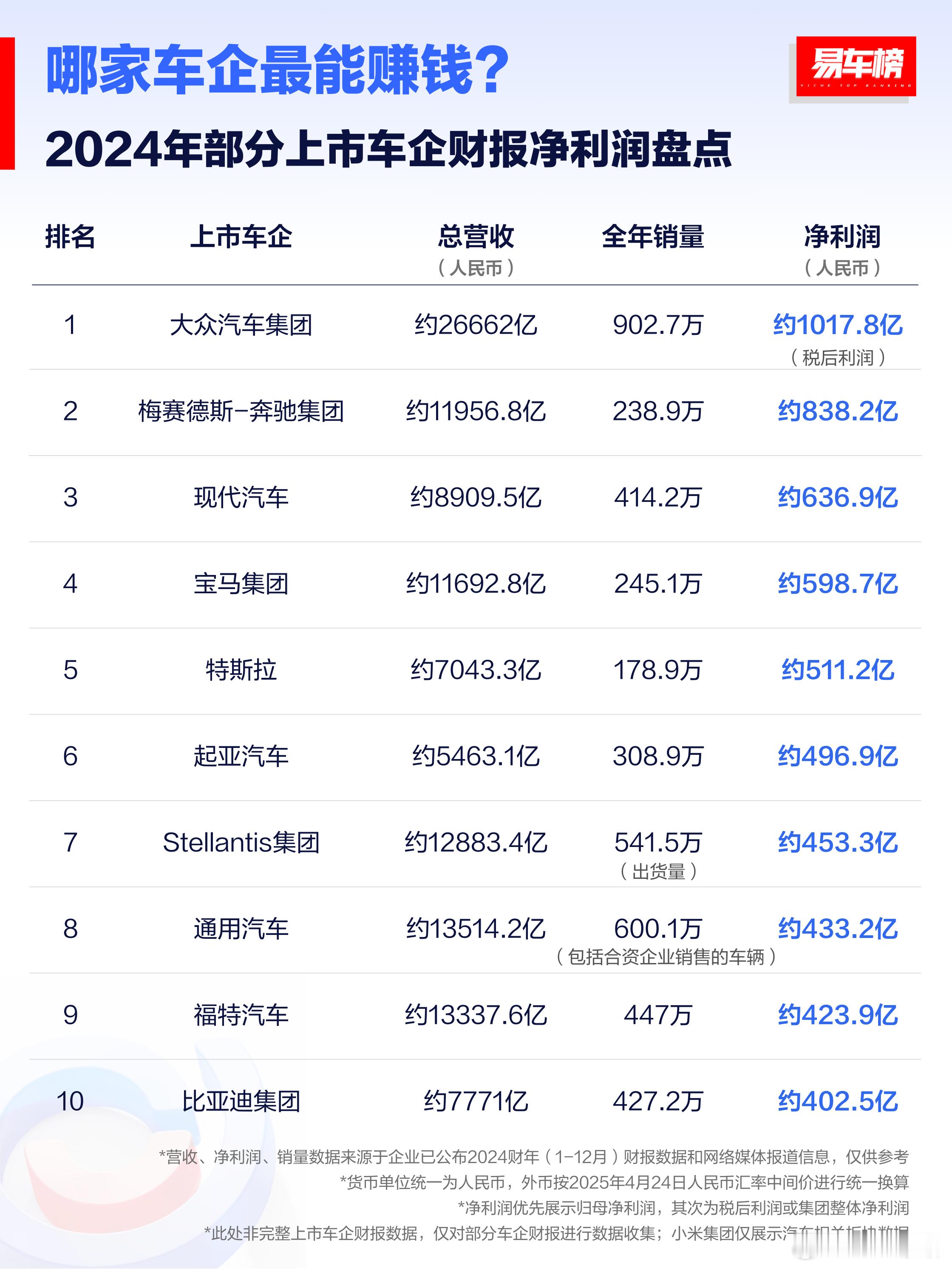Select sales figure 541.5万
Image resolution: width=952 pixels, height=1269 pixels.
[657, 843]
